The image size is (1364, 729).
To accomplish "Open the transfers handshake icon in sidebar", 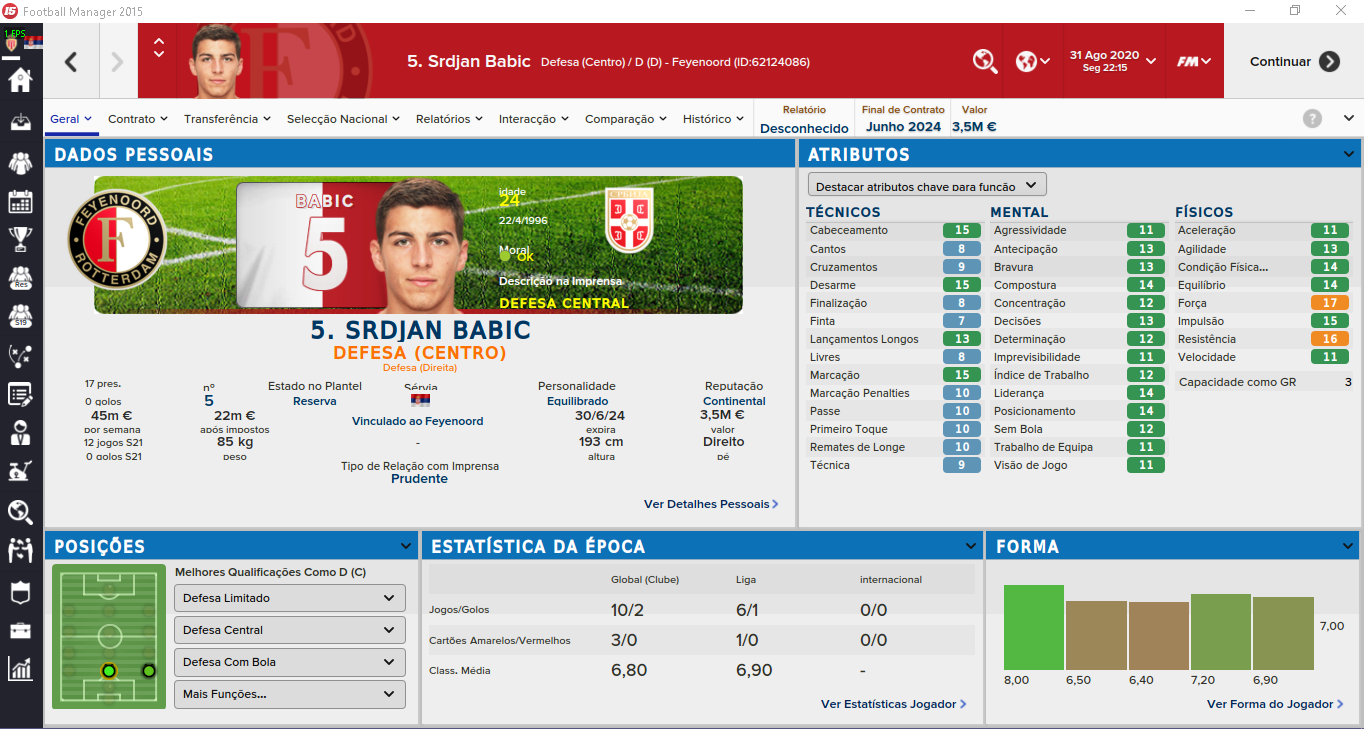I will (x=20, y=550).
